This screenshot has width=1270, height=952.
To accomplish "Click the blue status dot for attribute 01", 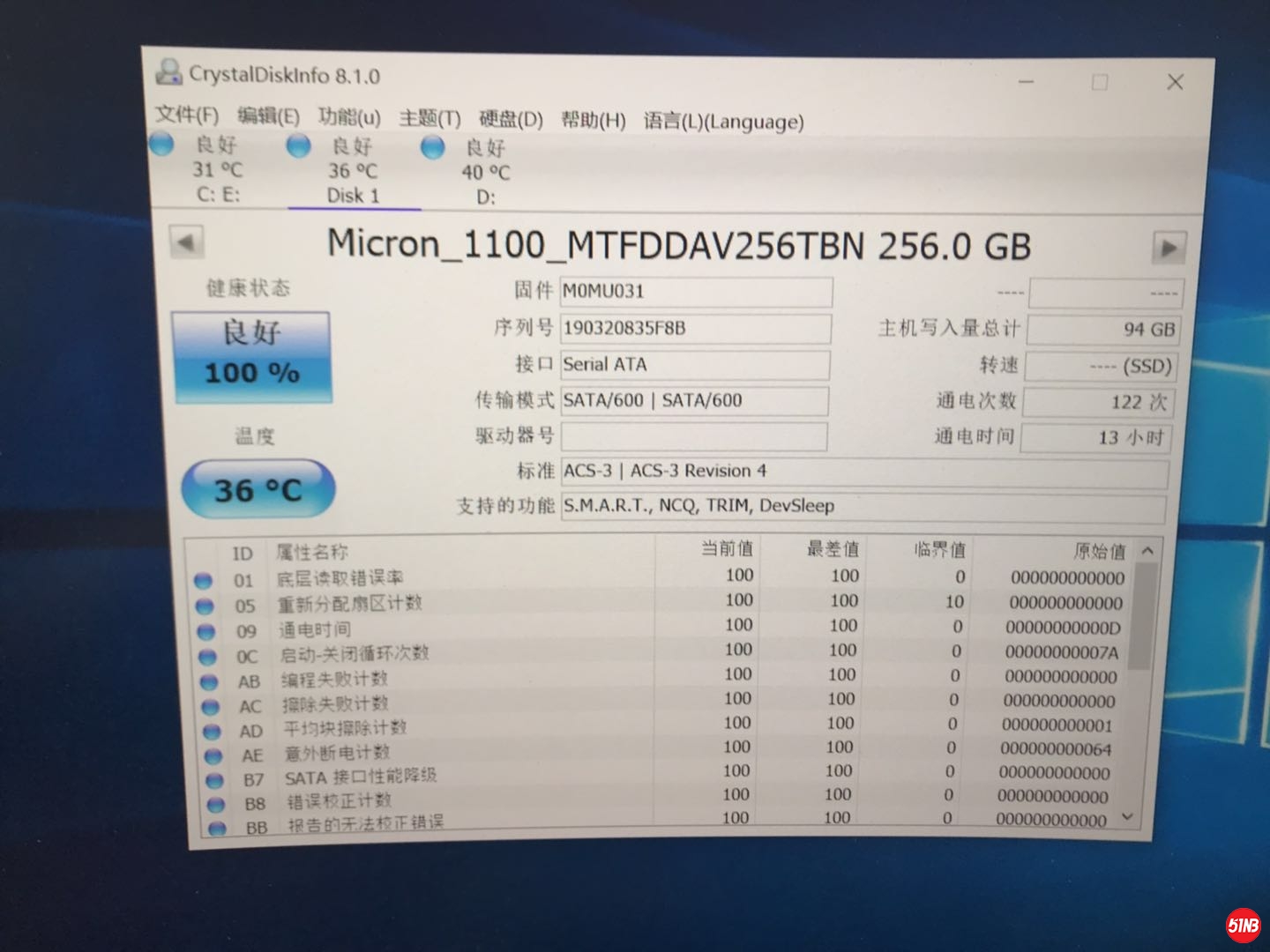I will click(x=204, y=580).
